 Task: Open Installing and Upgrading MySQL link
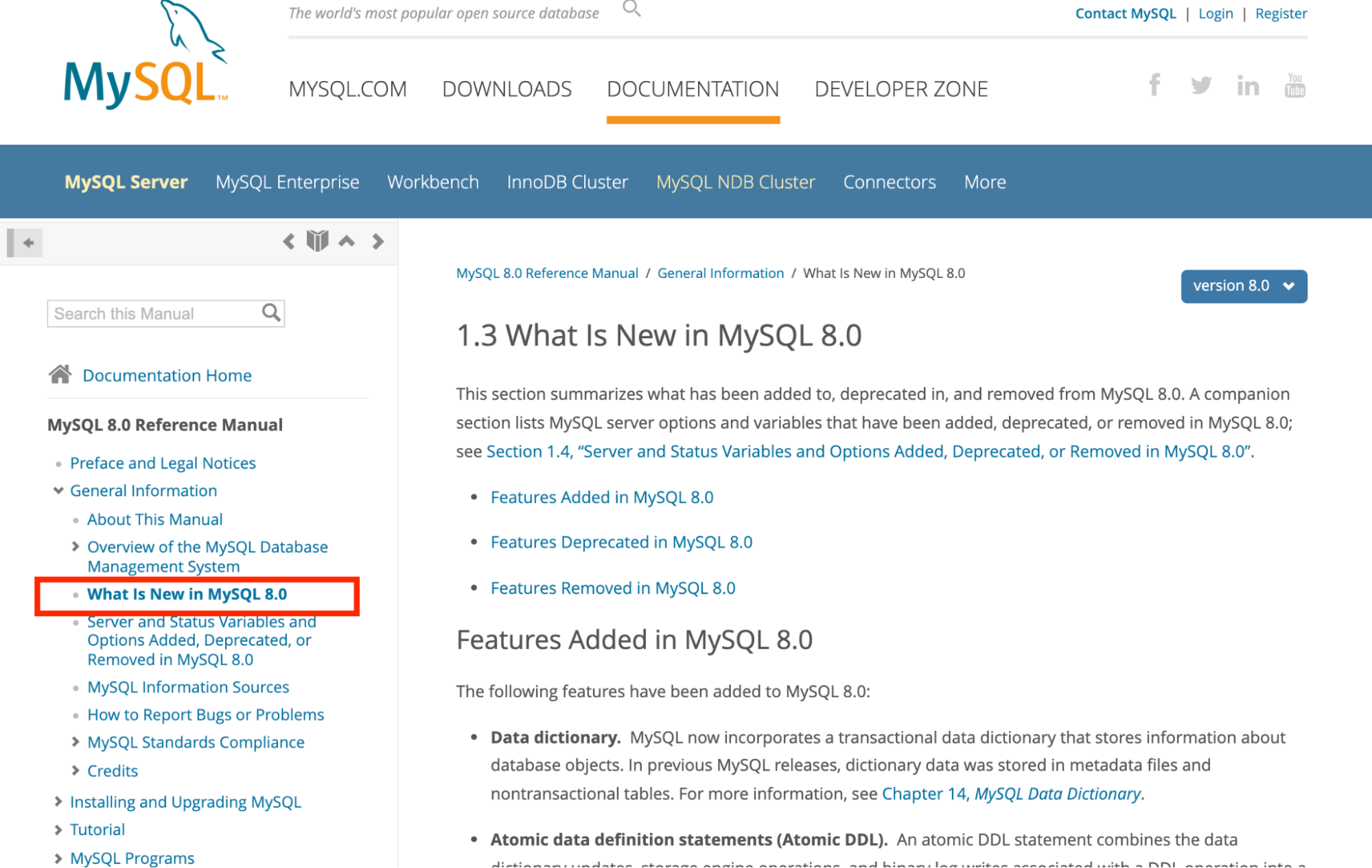click(x=185, y=801)
